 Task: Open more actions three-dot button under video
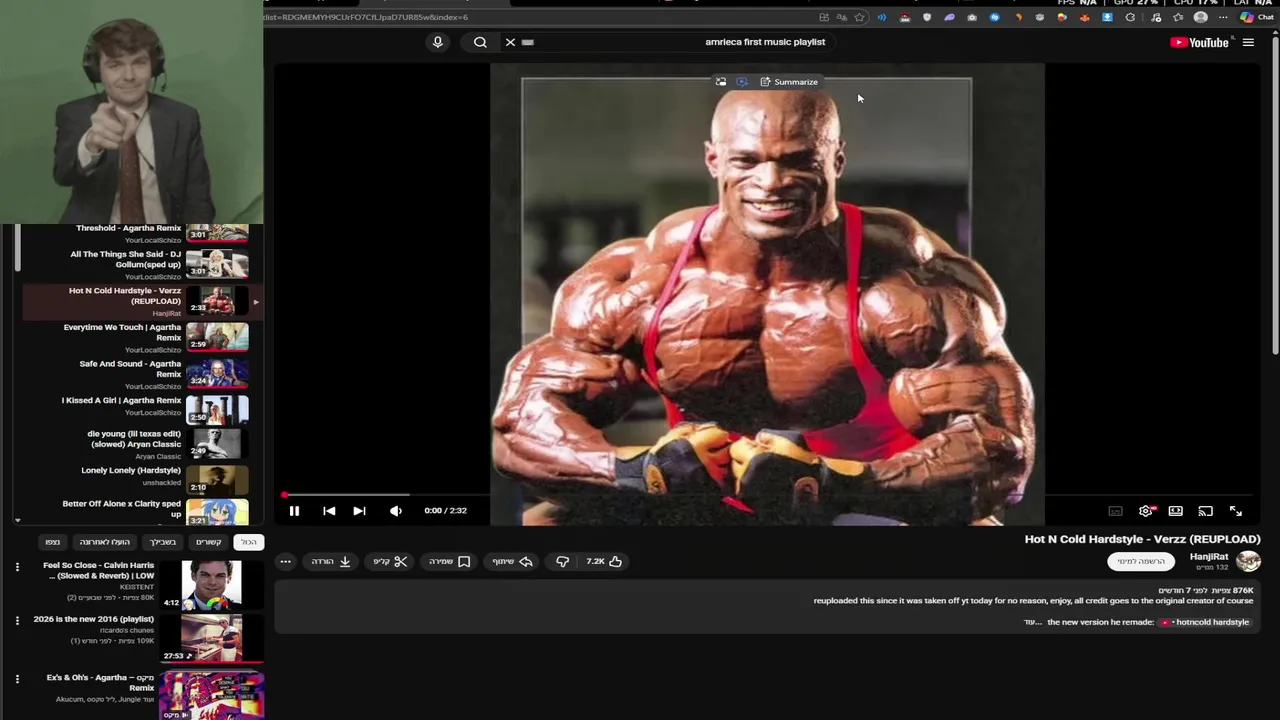click(x=285, y=562)
